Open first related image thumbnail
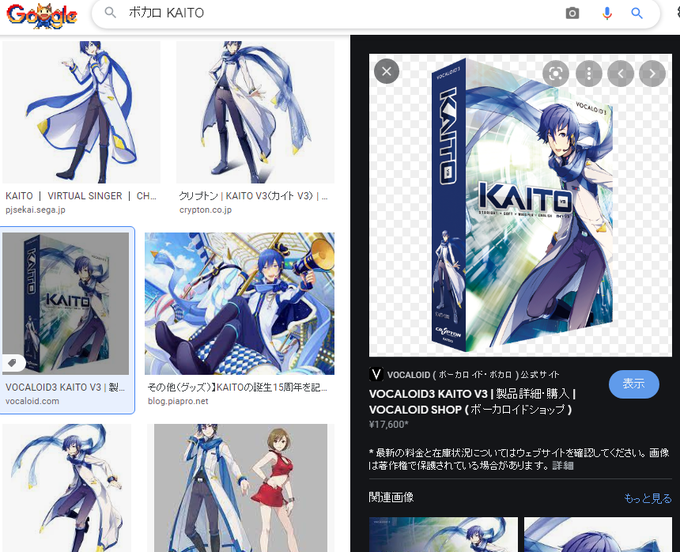The image size is (680, 552). 443,534
